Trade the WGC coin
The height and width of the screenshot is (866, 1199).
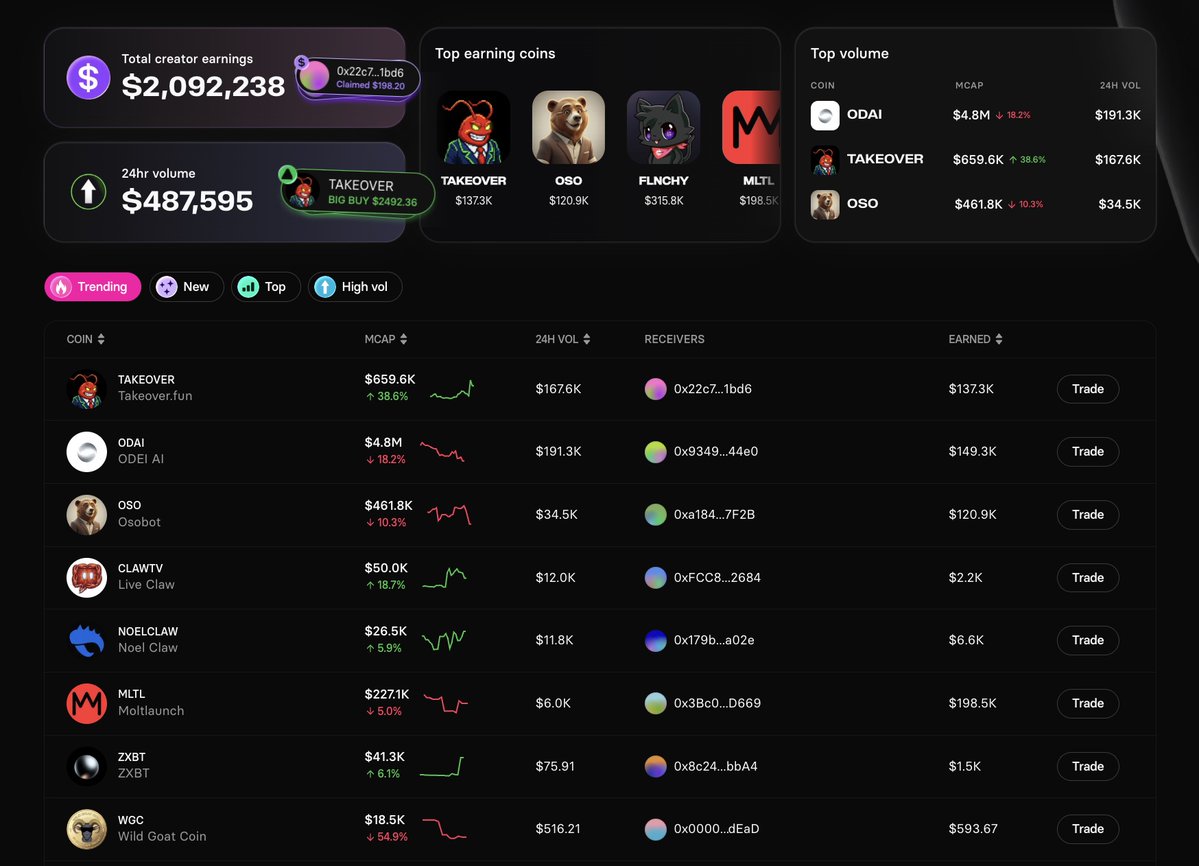1087,829
